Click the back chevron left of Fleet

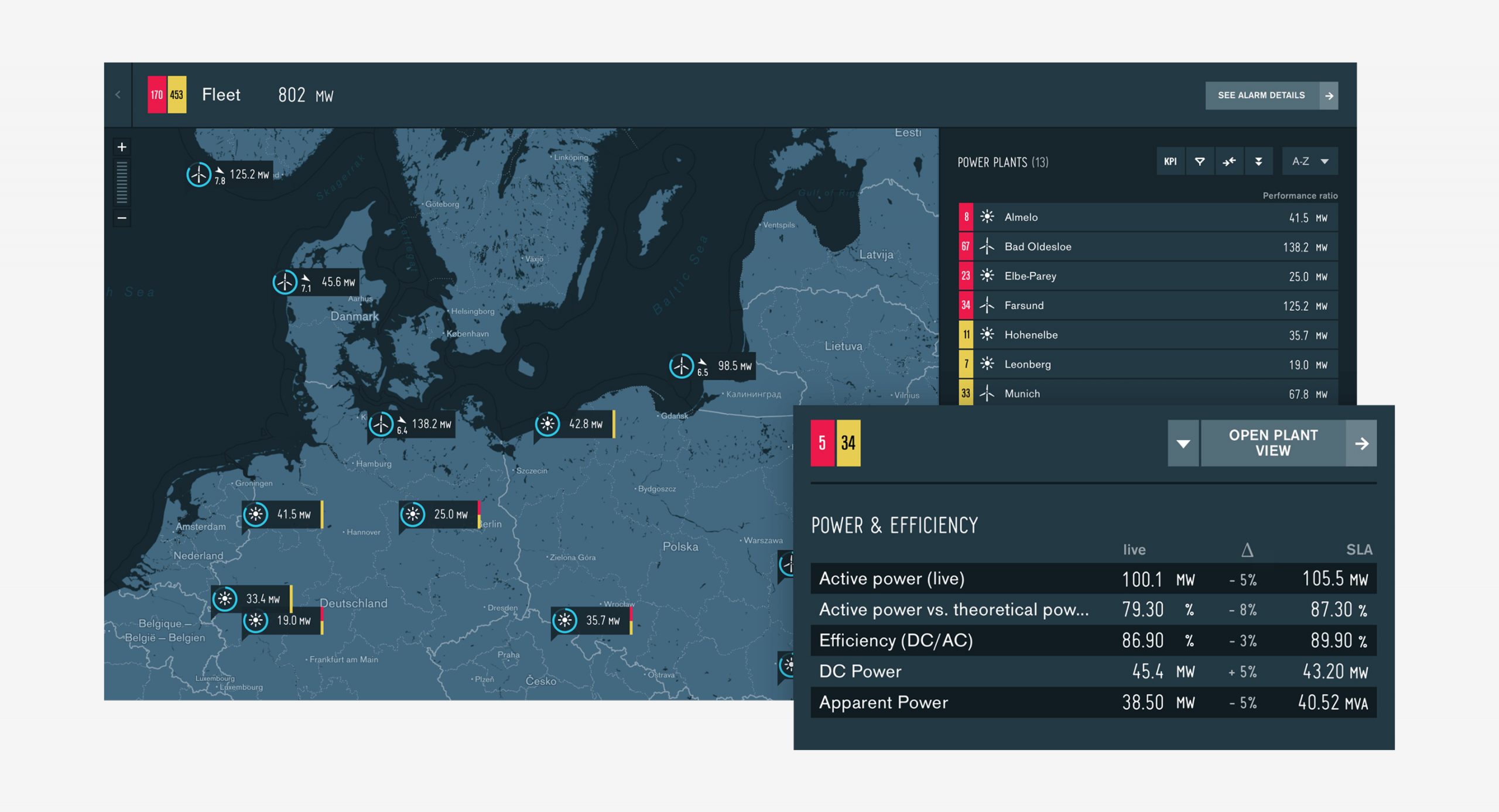click(x=118, y=95)
